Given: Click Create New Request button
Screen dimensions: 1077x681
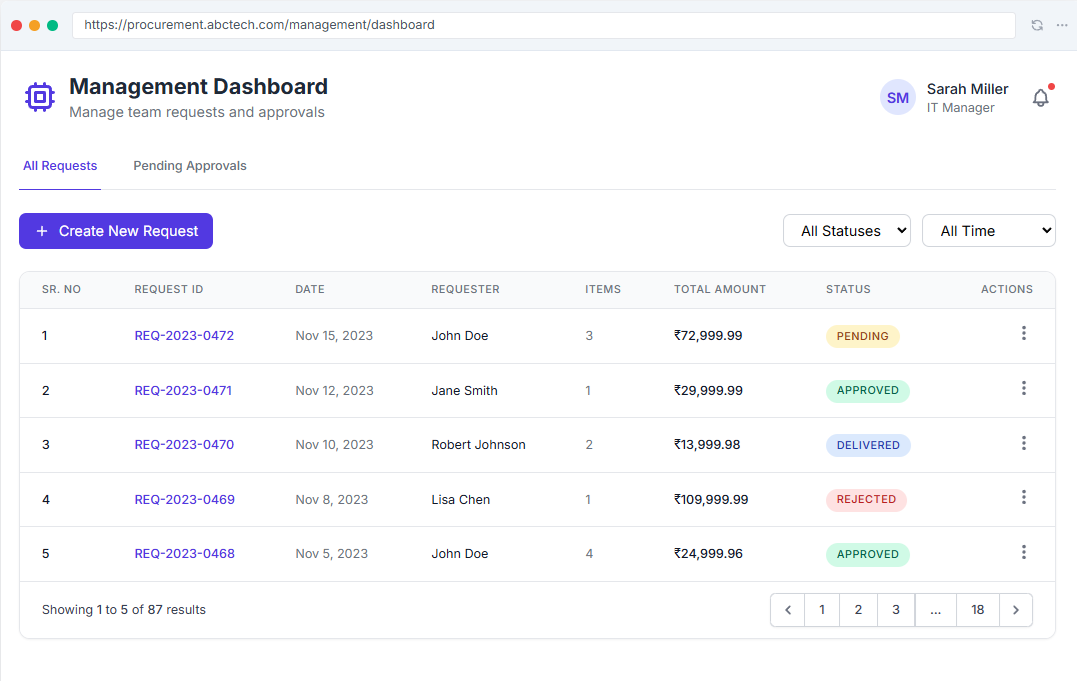Looking at the screenshot, I should [116, 231].
